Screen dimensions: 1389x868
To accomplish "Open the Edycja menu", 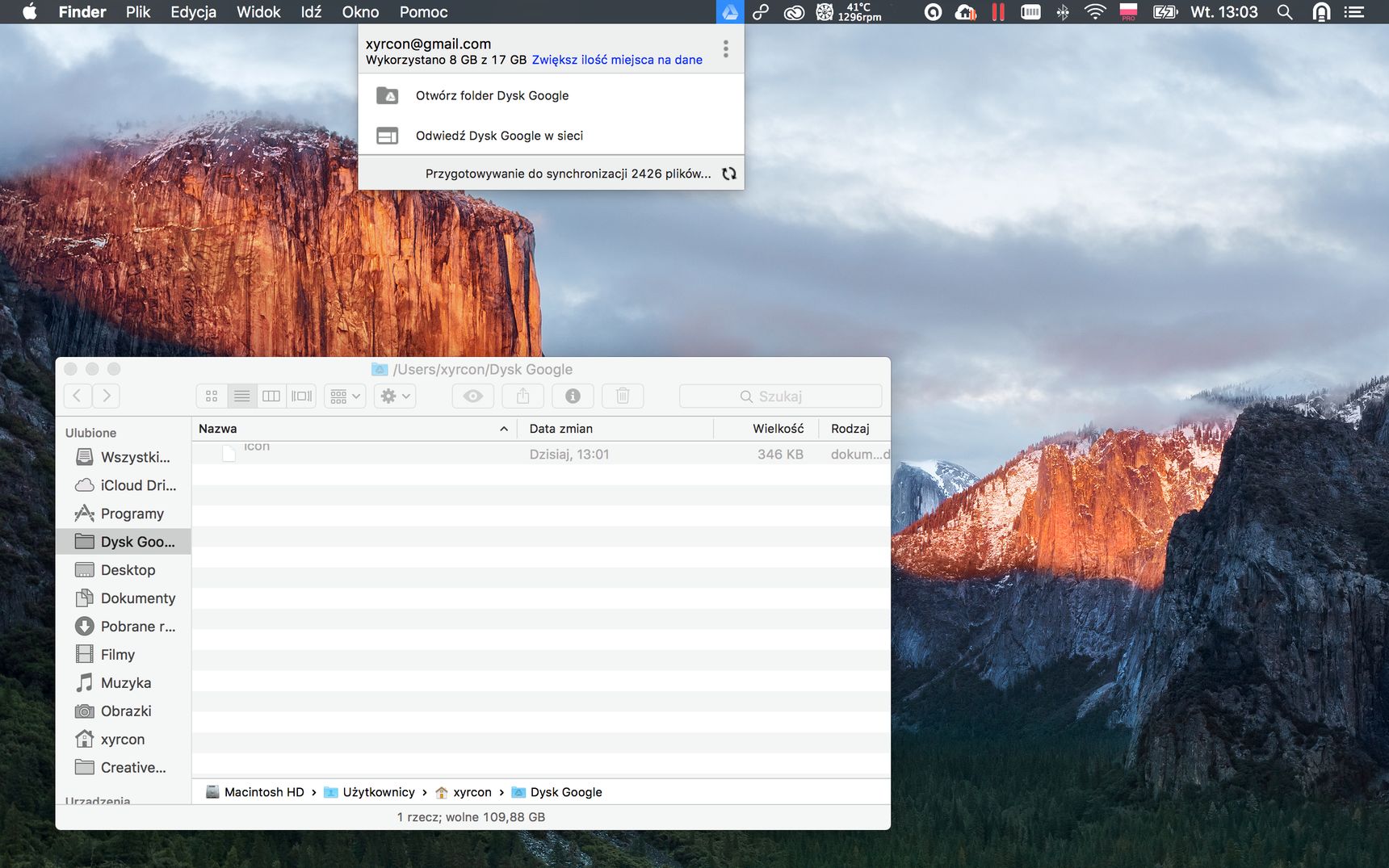I will pyautogui.click(x=193, y=12).
